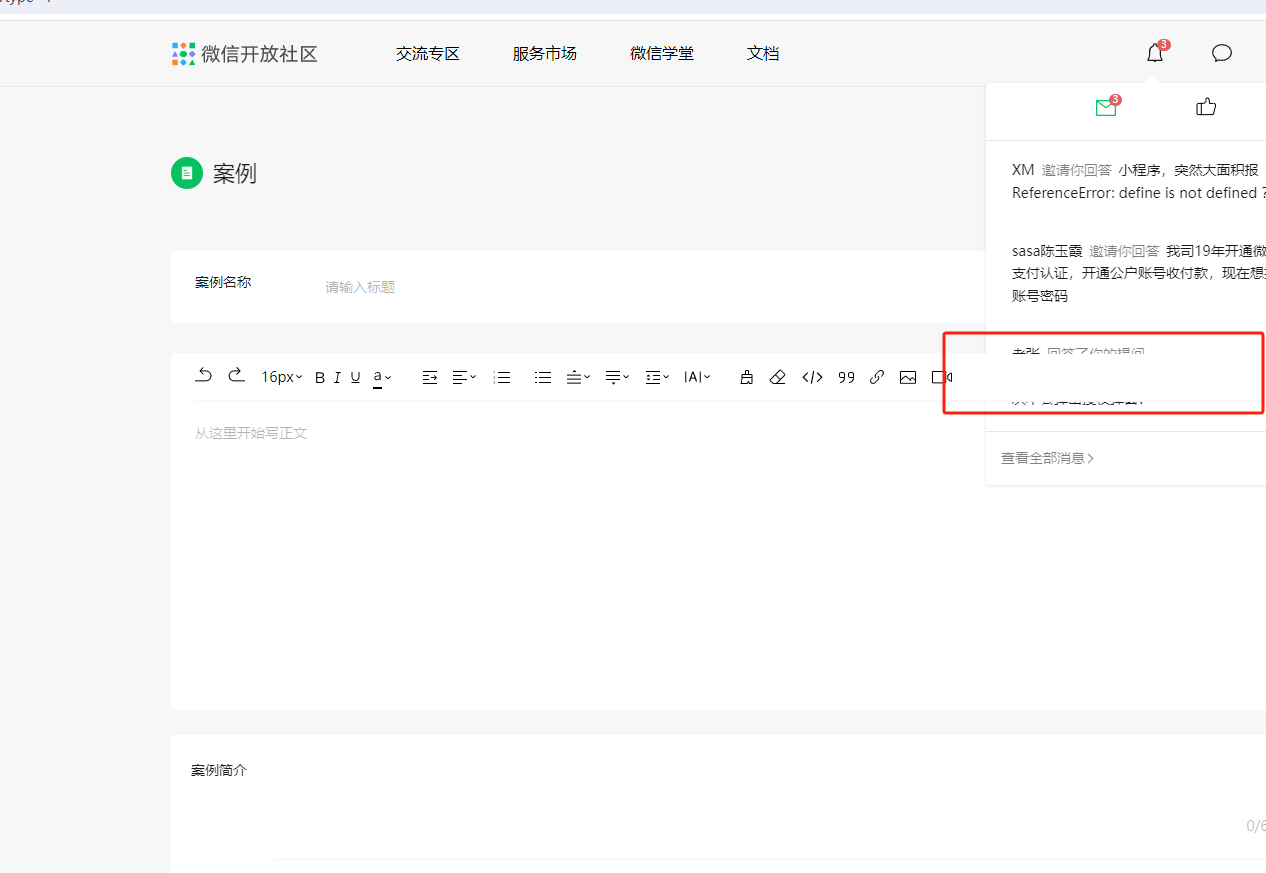The height and width of the screenshot is (873, 1266).
Task: Open the 文档 menu
Action: pos(762,54)
